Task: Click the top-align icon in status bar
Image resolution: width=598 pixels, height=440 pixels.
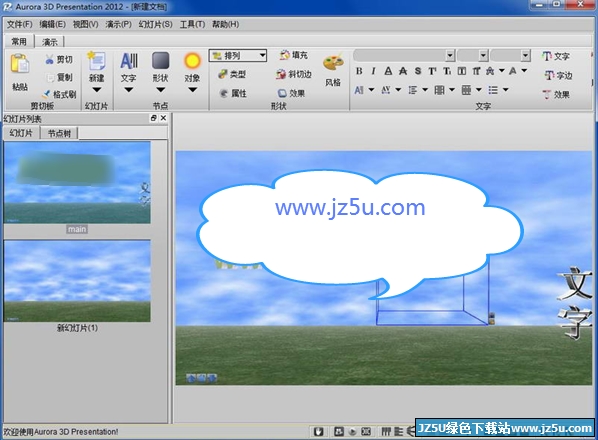Action: pyautogui.click(x=386, y=432)
